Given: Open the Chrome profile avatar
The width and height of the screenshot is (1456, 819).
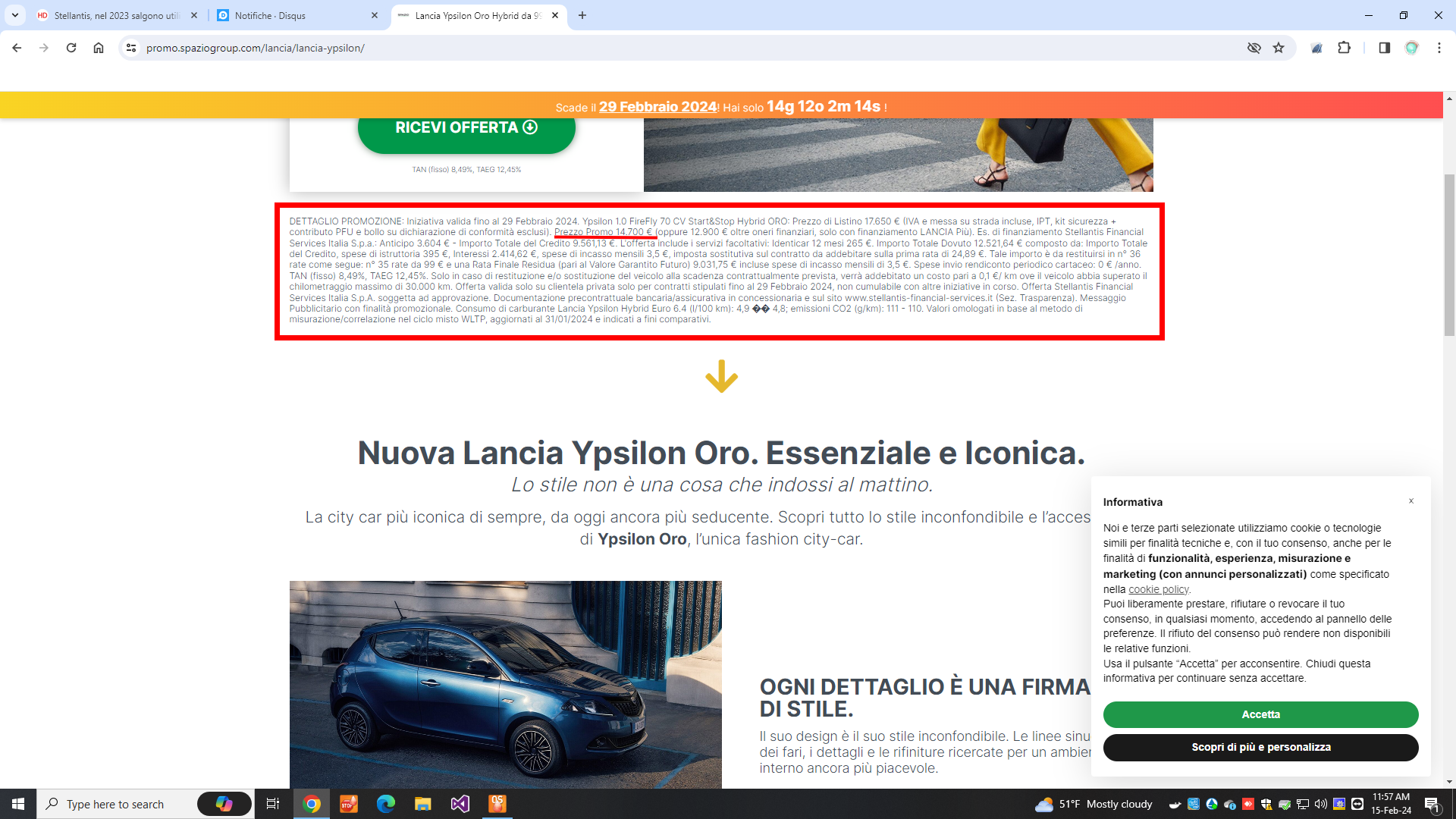Looking at the screenshot, I should click(x=1411, y=48).
